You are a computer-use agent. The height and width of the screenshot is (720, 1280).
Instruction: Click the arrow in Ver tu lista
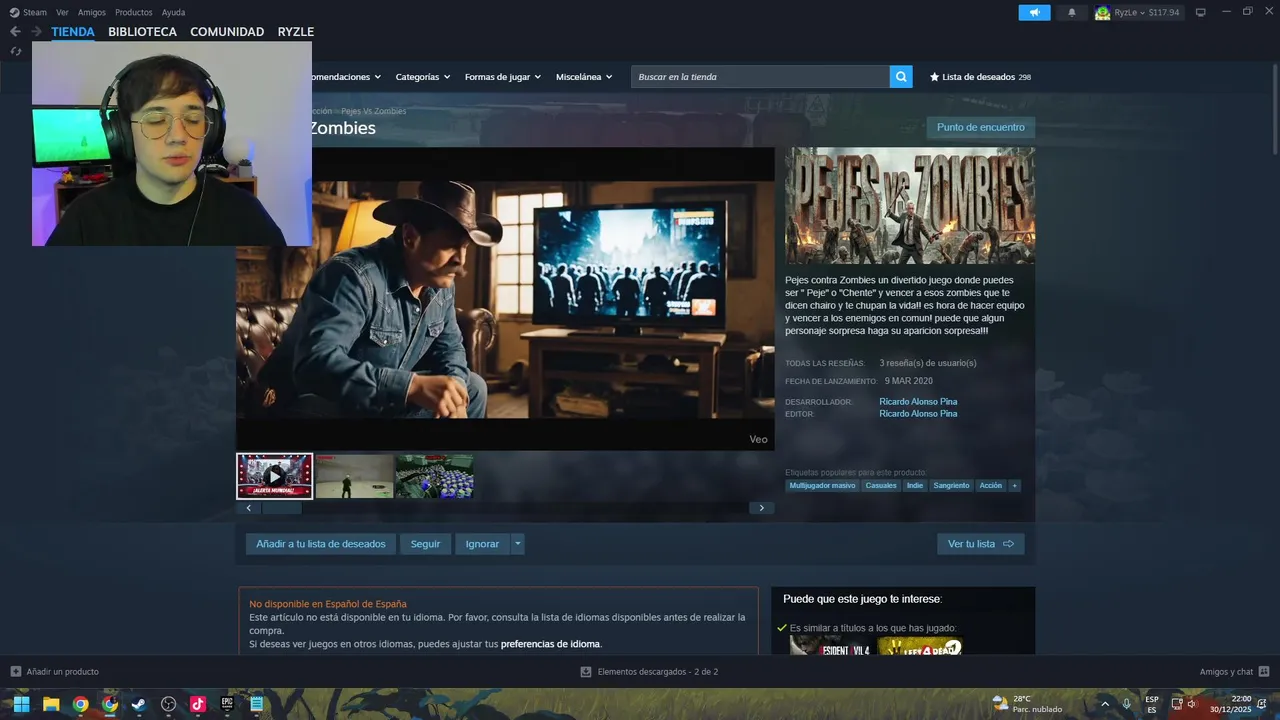(x=1008, y=544)
